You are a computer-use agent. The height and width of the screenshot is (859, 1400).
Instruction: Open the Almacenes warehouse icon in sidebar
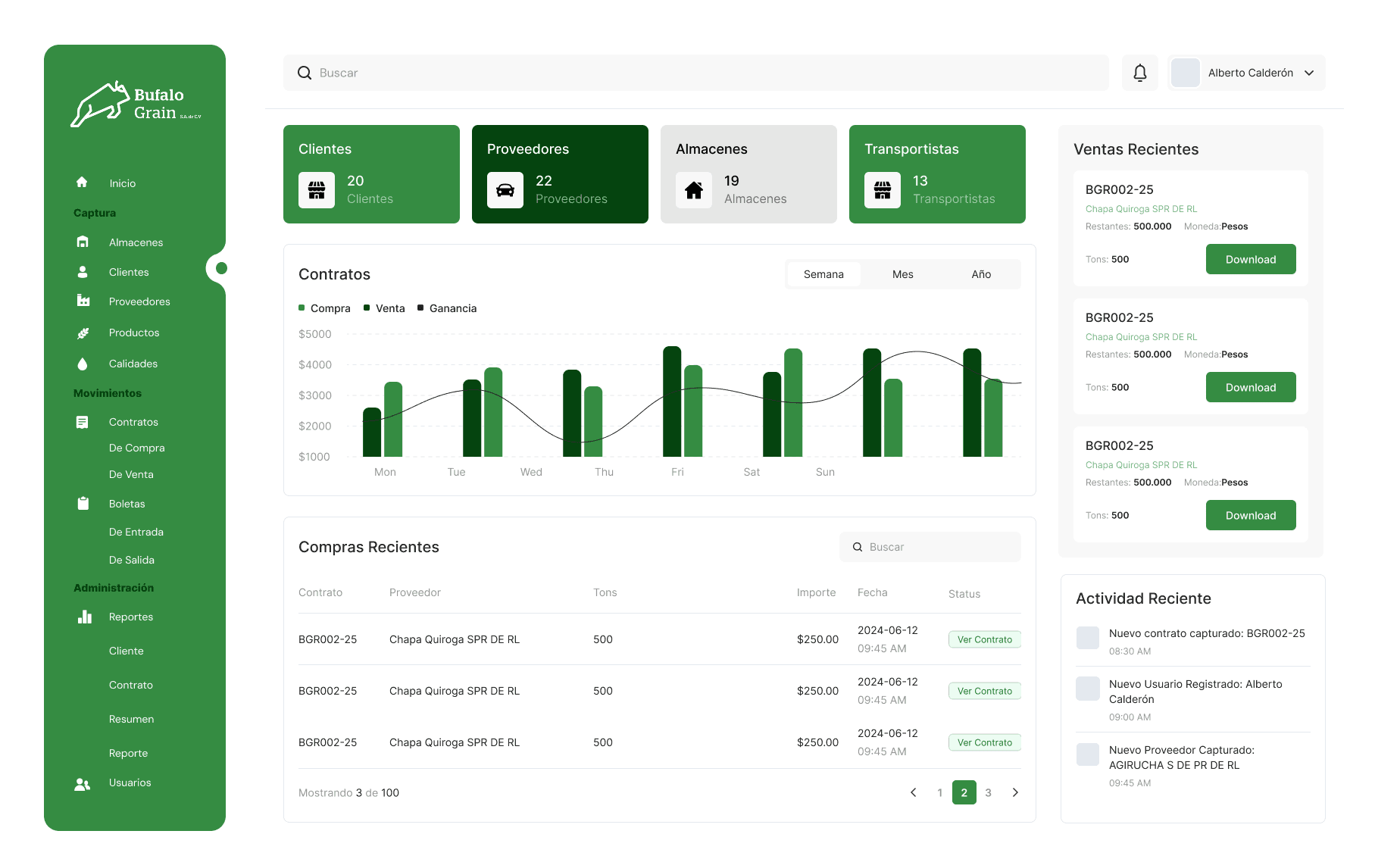(83, 242)
